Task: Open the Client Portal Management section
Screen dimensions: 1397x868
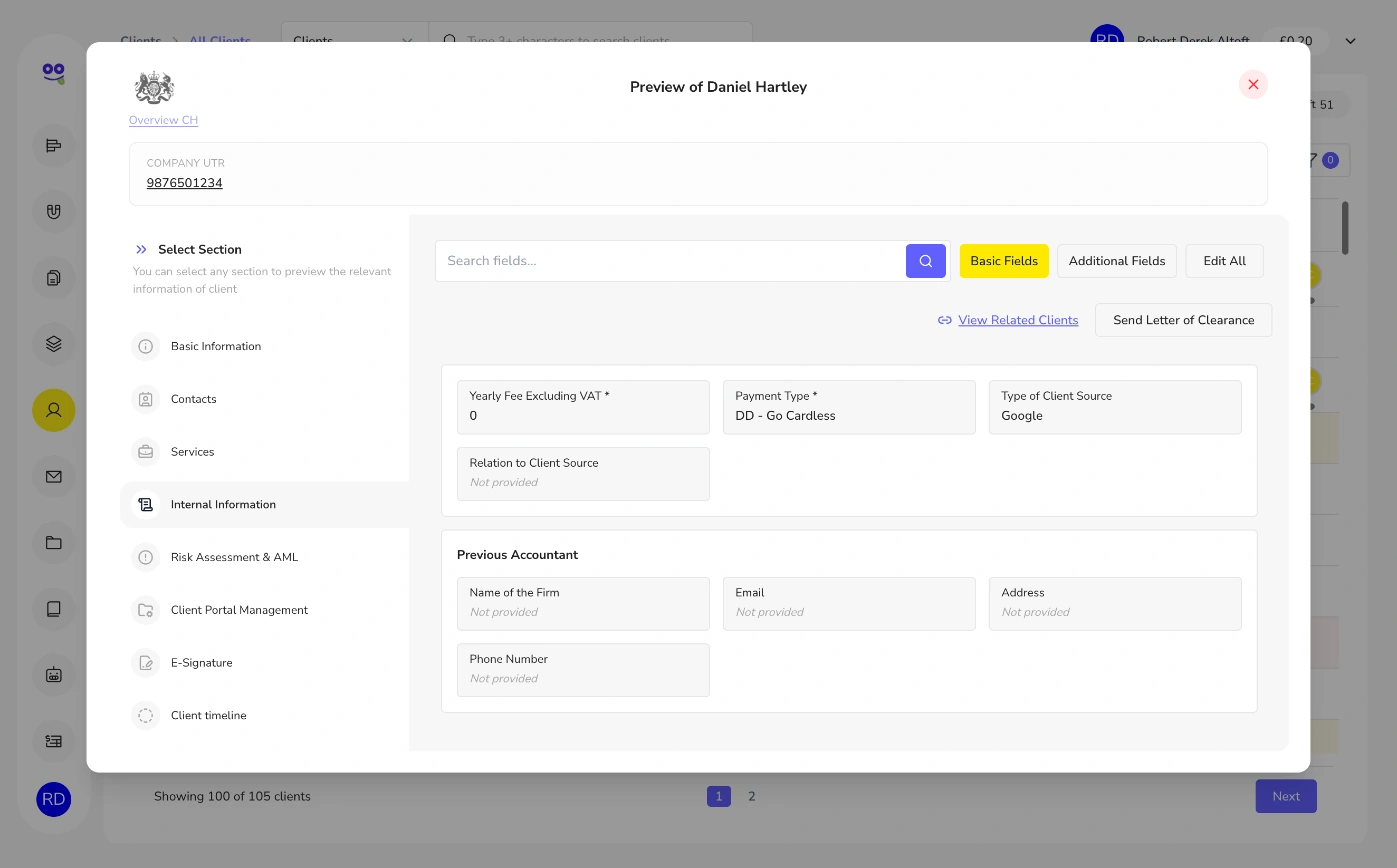Action: [264, 610]
